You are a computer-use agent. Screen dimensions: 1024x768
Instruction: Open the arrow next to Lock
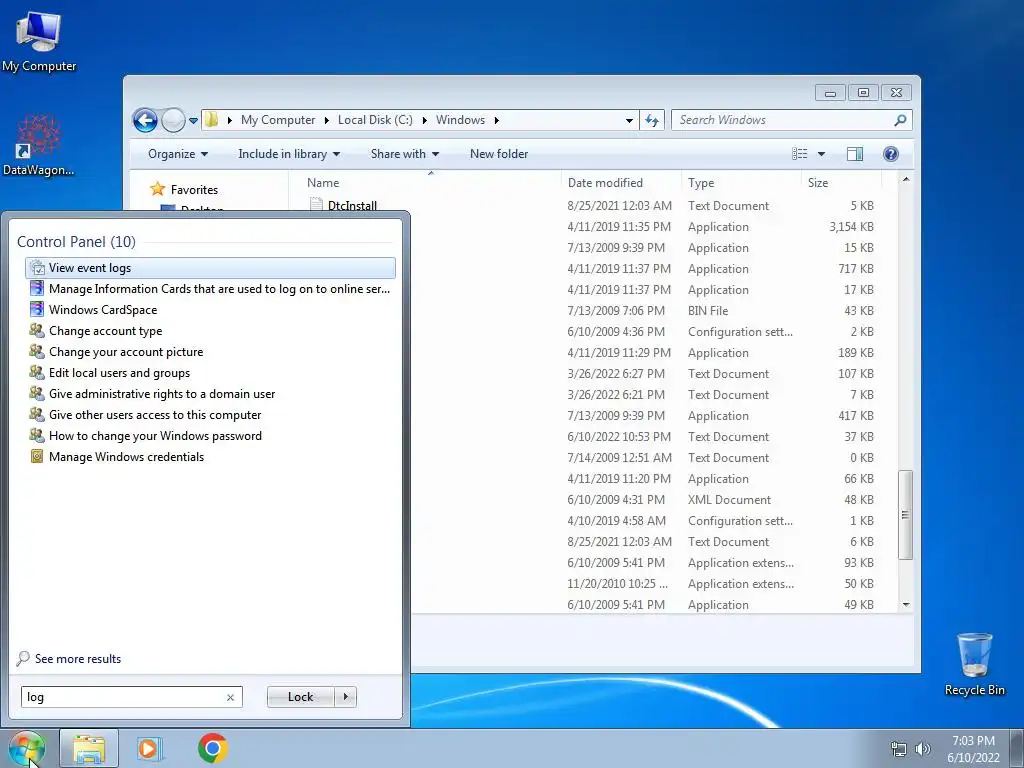coord(345,697)
